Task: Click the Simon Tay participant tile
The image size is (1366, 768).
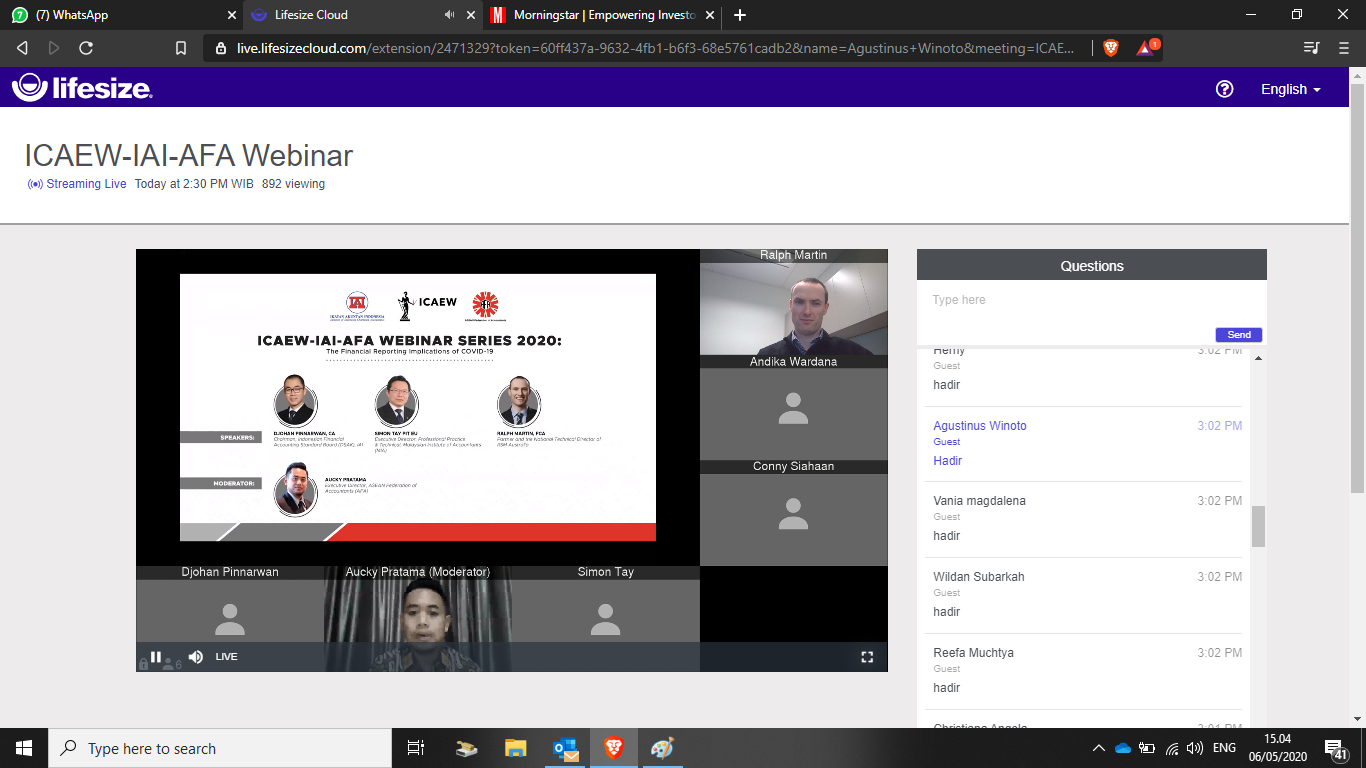Action: [606, 620]
